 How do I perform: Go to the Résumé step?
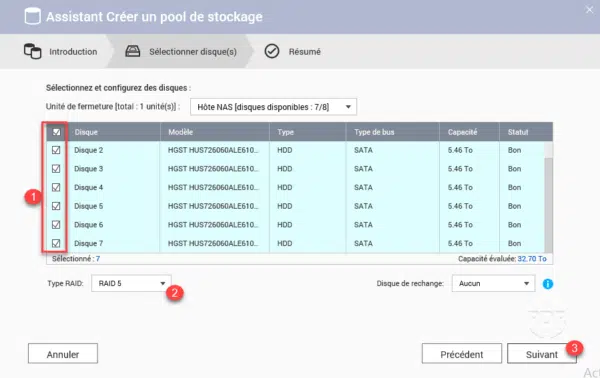tap(293, 51)
